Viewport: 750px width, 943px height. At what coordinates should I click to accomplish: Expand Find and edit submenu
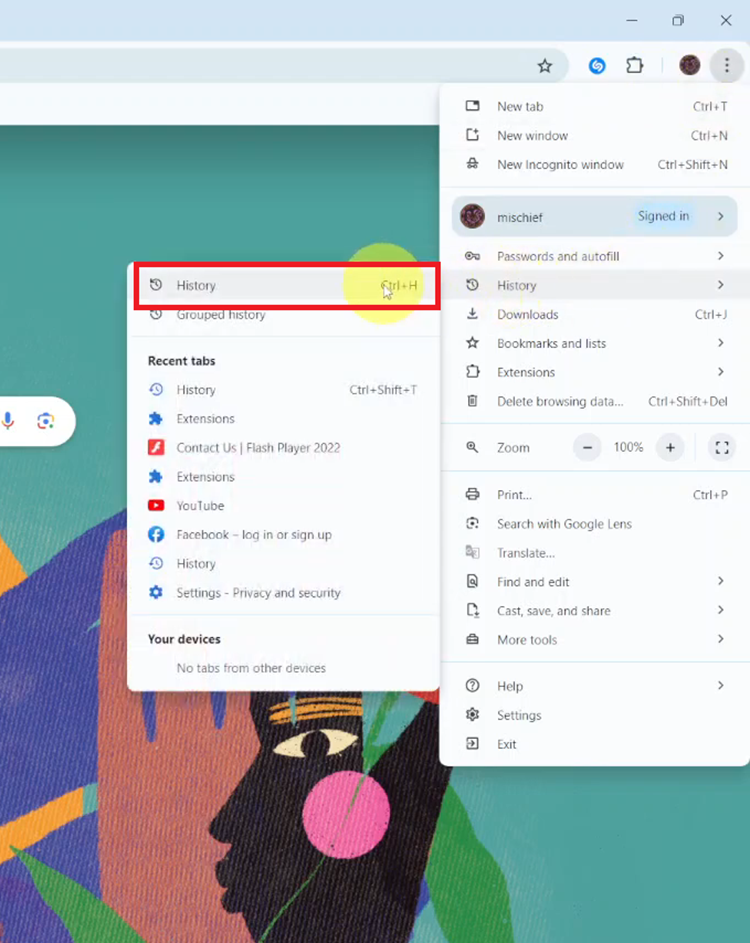(x=595, y=582)
